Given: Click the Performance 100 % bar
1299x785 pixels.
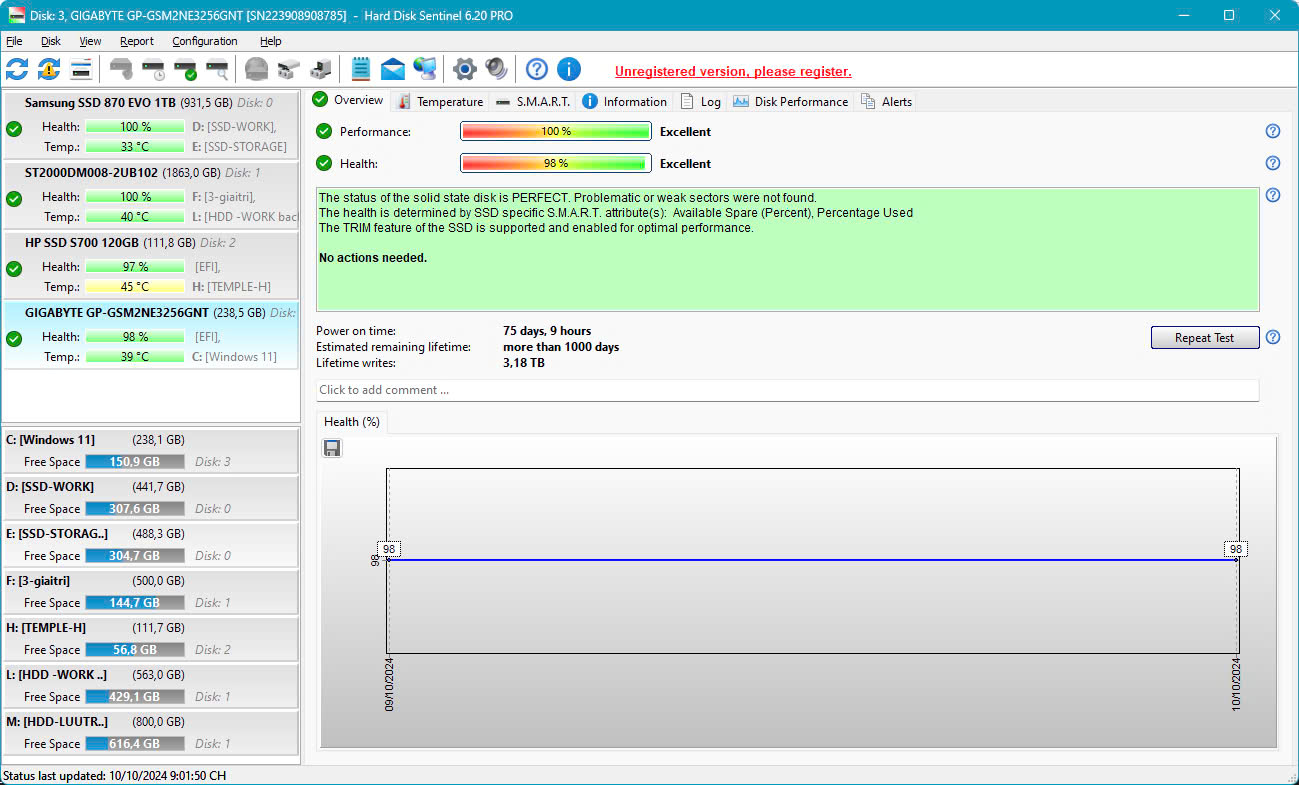Looking at the screenshot, I should click(x=556, y=131).
